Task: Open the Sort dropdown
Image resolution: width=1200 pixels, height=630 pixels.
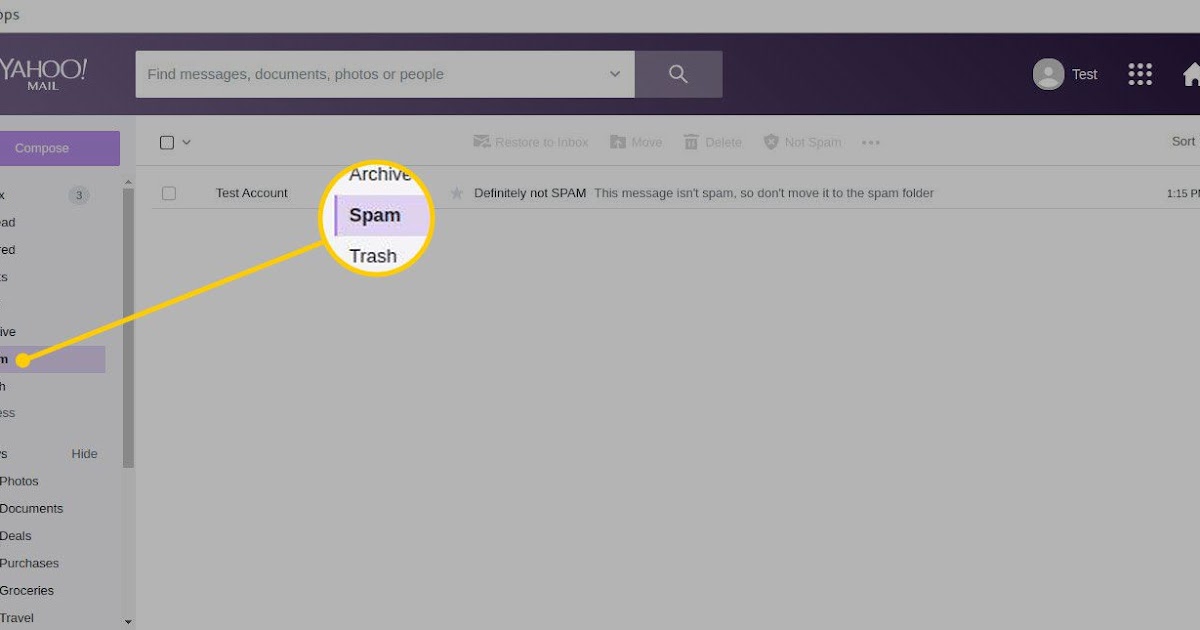Action: click(1185, 142)
